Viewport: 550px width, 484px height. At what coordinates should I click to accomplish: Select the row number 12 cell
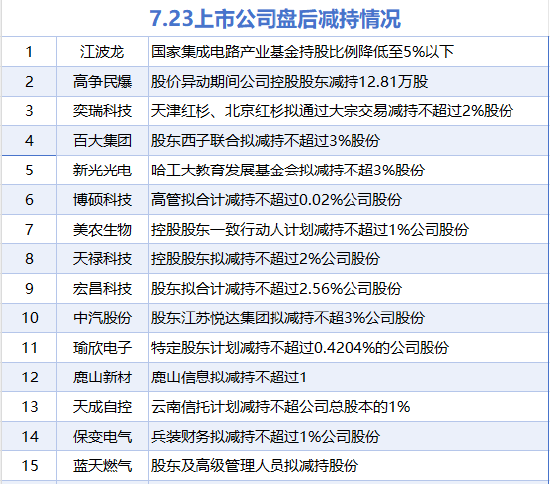tap(29, 377)
